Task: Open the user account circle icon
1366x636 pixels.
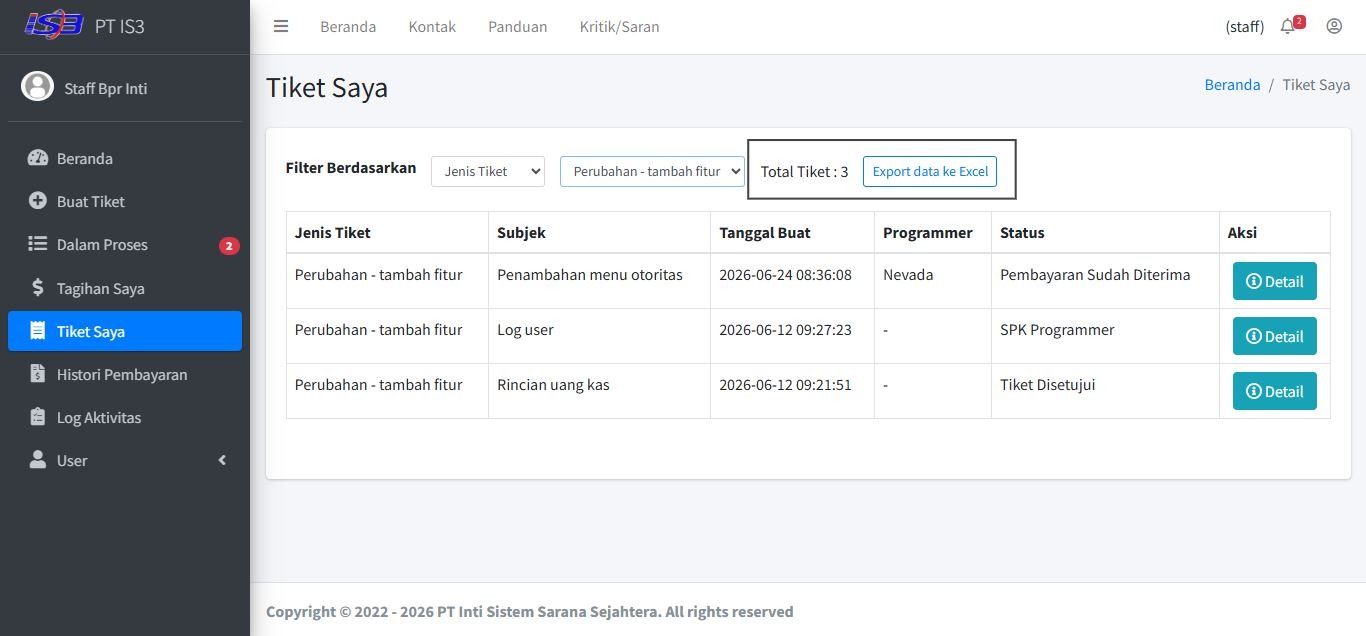Action: pyautogui.click(x=1334, y=27)
